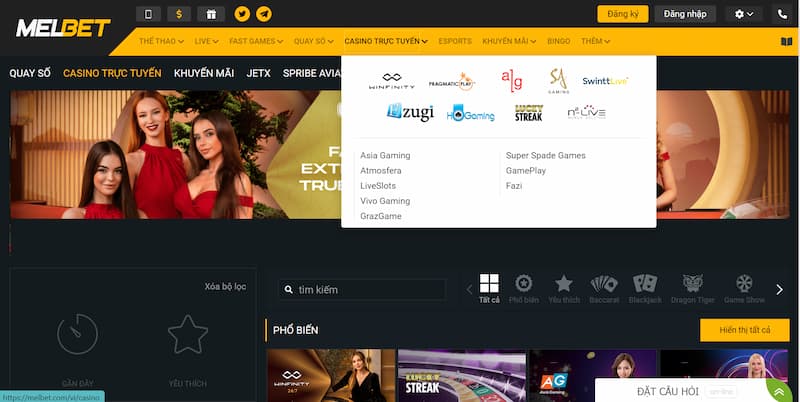Click the phone call icon

(x=782, y=14)
